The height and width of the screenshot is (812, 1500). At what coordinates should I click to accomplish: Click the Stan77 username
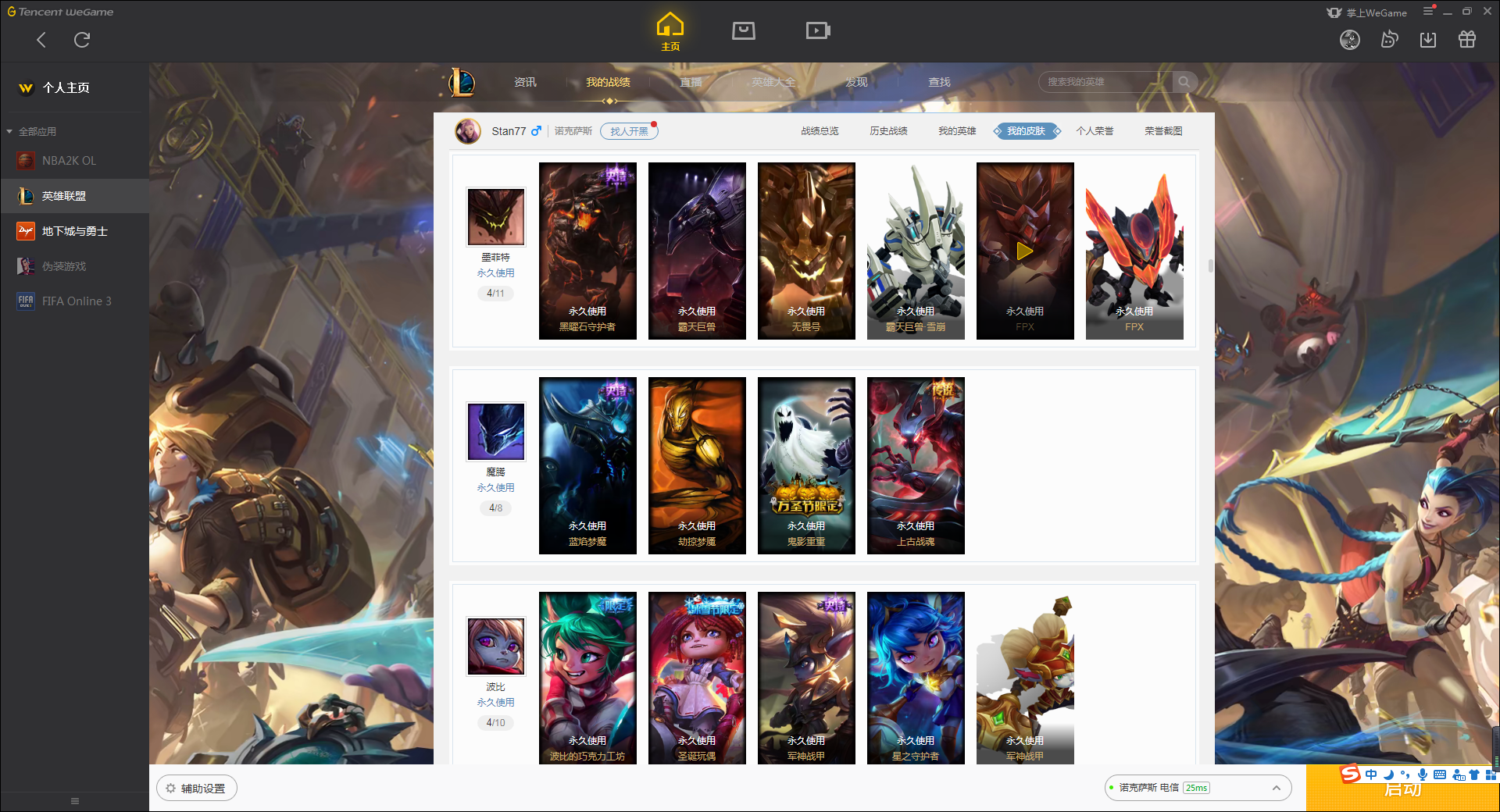click(x=509, y=131)
